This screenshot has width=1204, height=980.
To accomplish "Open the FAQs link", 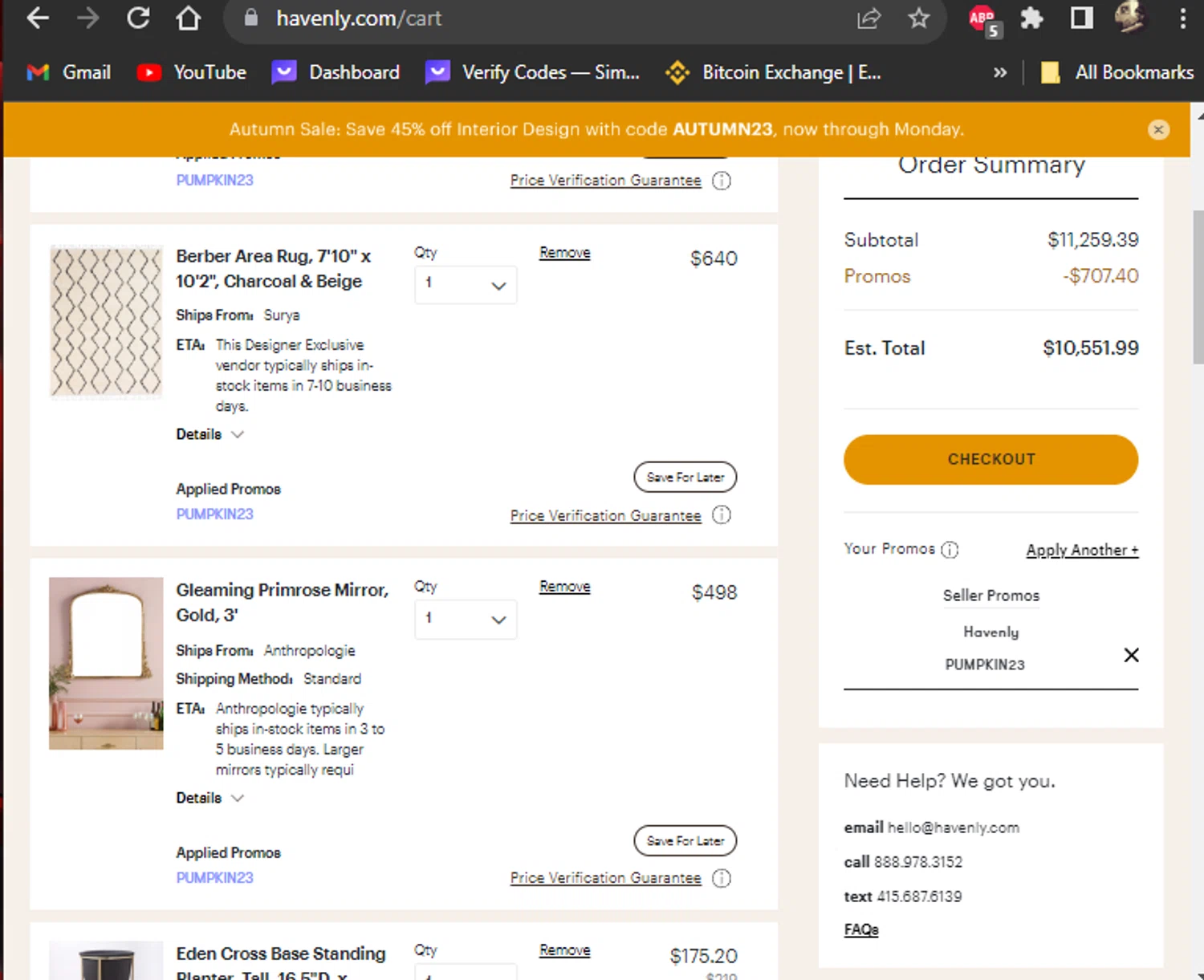I will point(860,929).
